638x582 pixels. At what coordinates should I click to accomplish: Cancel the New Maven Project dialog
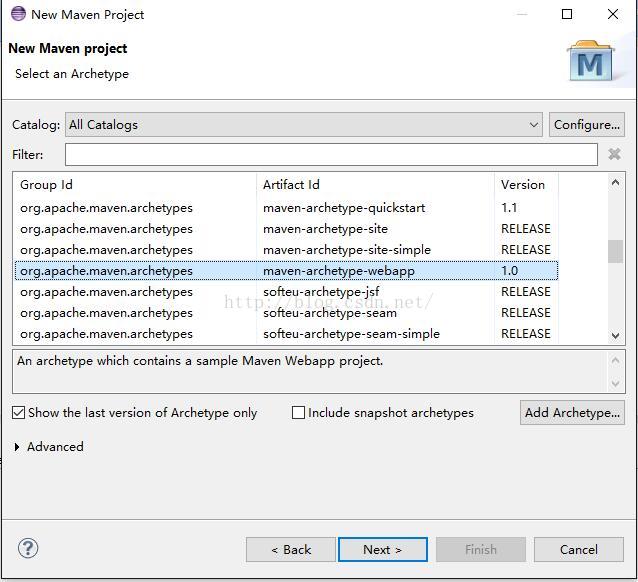coord(579,550)
